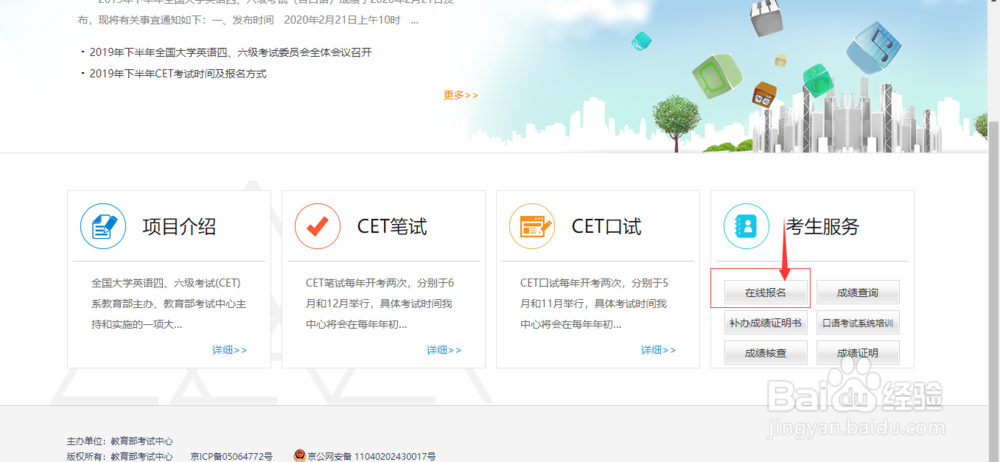
Task: Click the 版权所有:教育部考试中心 footer text
Action: pyautogui.click(x=120, y=456)
